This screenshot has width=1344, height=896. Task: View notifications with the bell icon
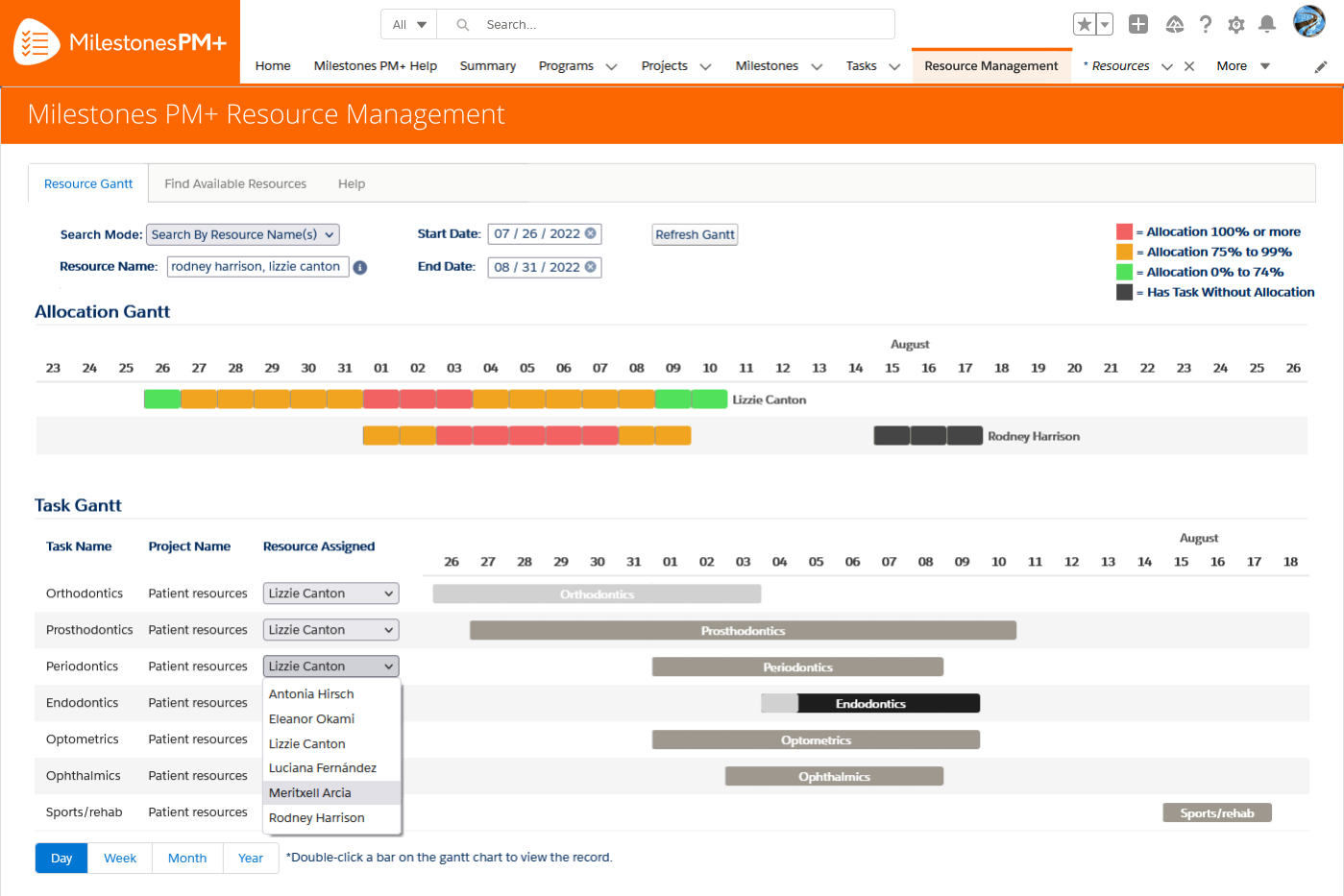tap(1266, 24)
